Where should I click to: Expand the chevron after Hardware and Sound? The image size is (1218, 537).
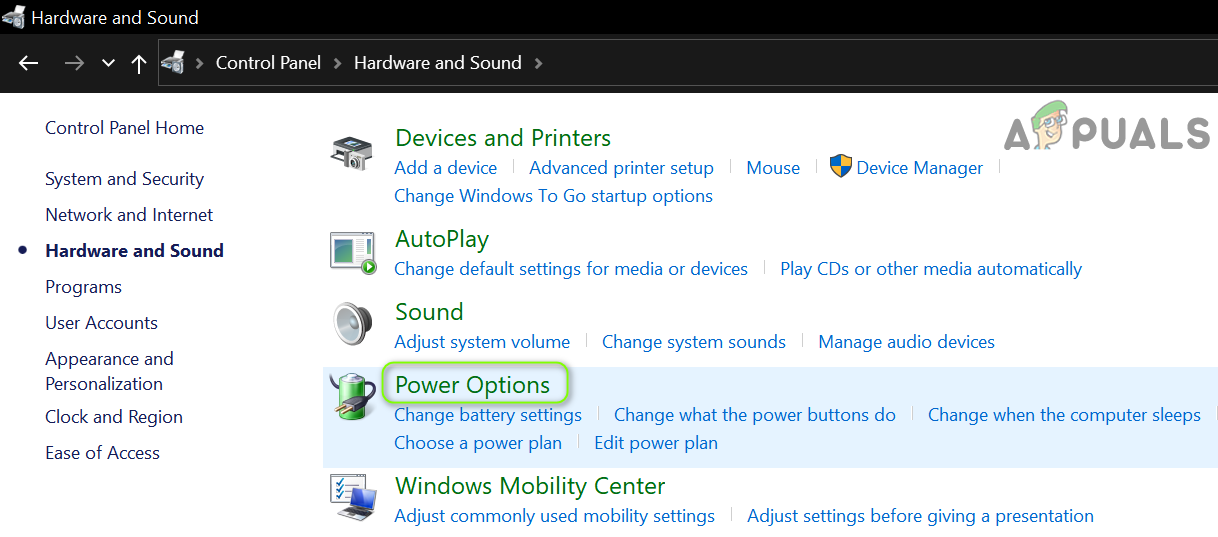pos(539,63)
